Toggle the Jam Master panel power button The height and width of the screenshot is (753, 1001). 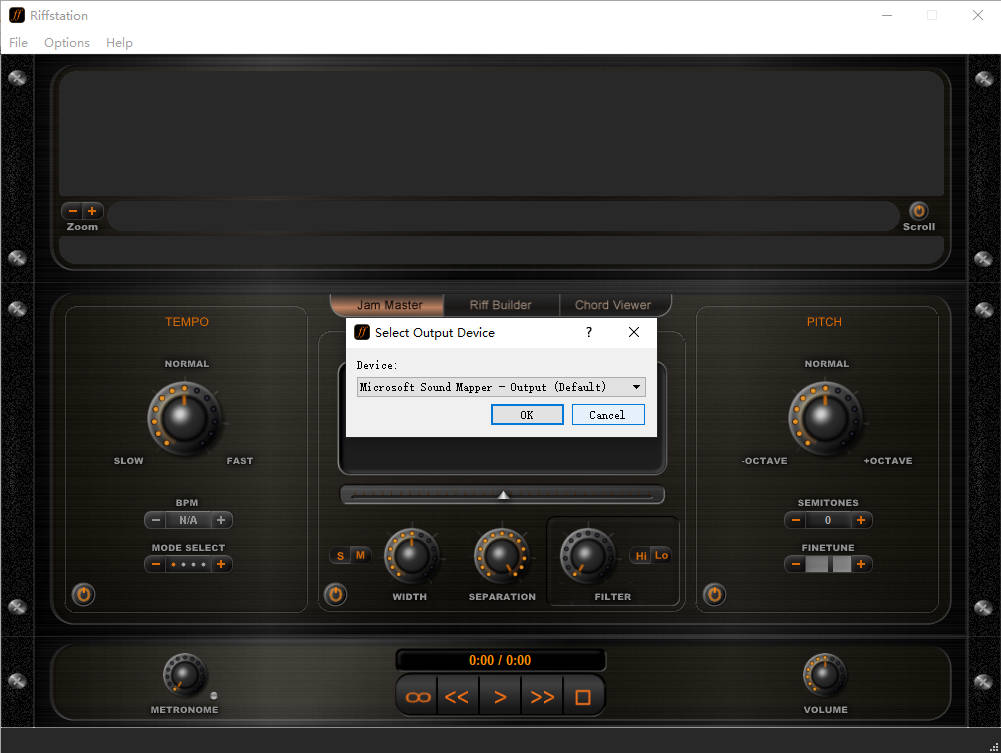[336, 594]
